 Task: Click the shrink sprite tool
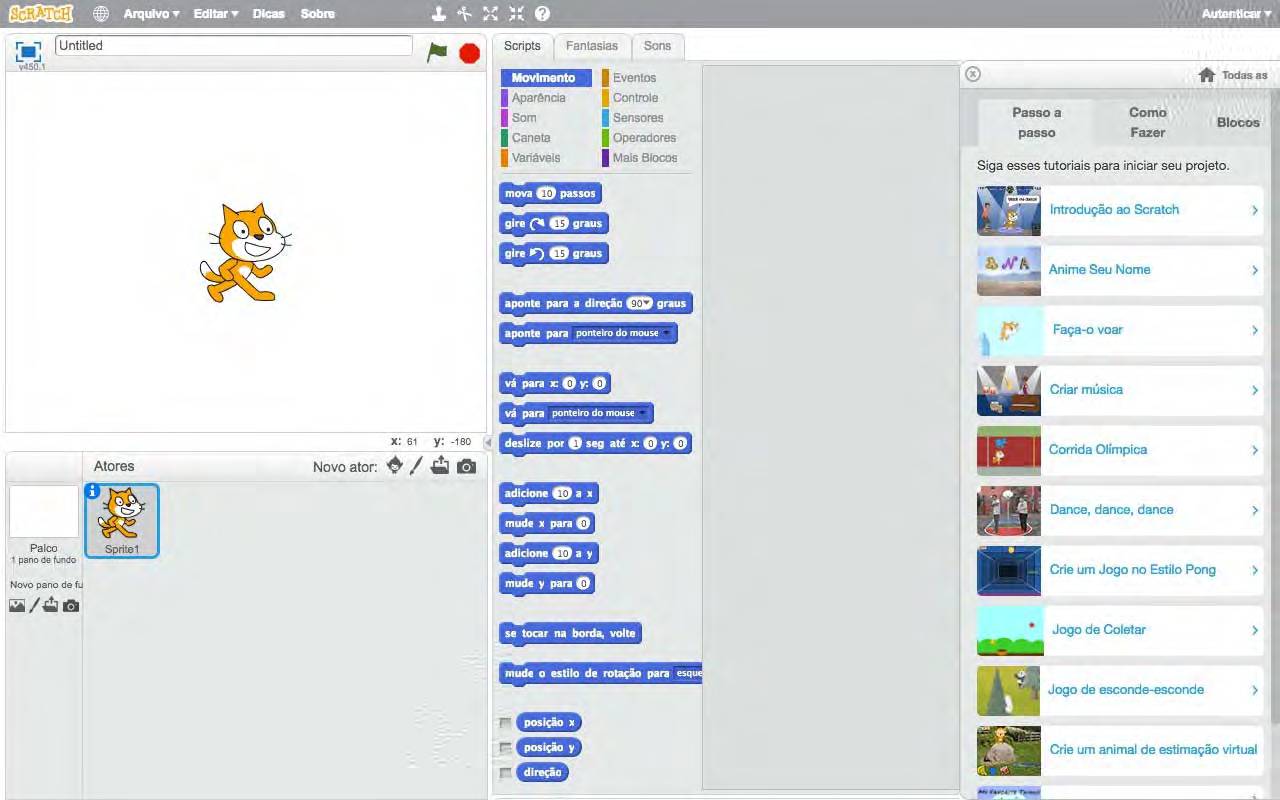point(517,13)
